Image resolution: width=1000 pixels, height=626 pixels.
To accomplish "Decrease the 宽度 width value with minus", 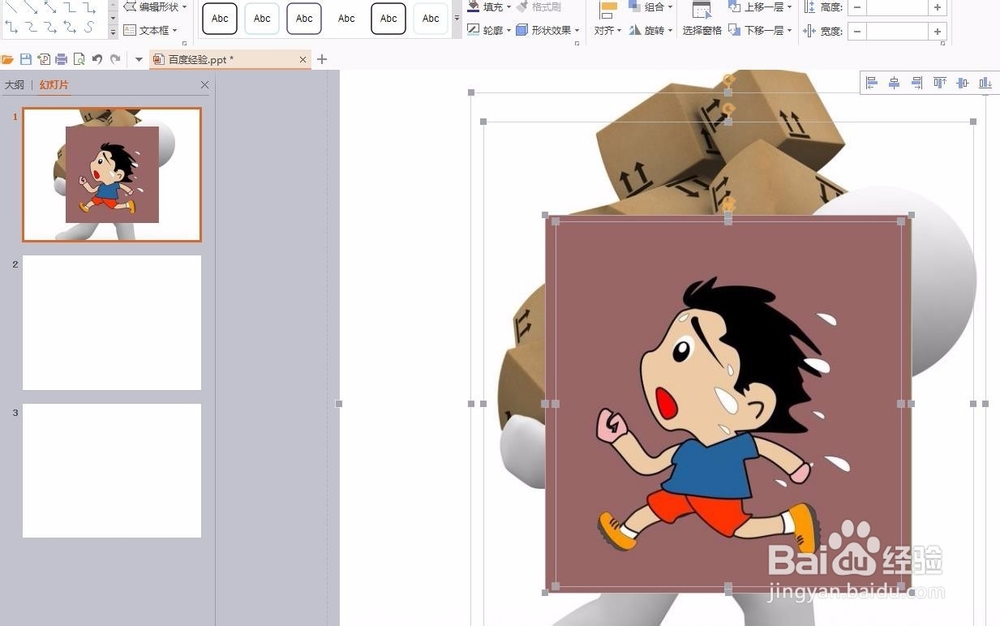I will [x=857, y=31].
